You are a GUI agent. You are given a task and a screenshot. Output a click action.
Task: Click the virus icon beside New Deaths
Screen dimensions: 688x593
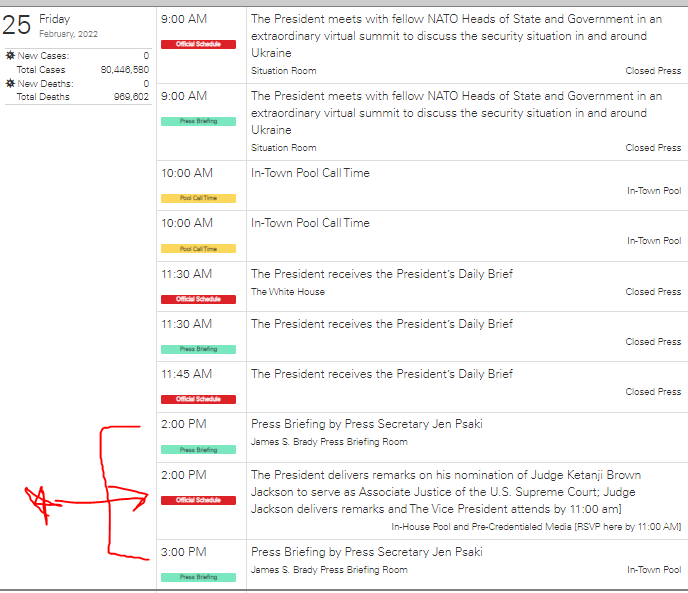[x=10, y=83]
